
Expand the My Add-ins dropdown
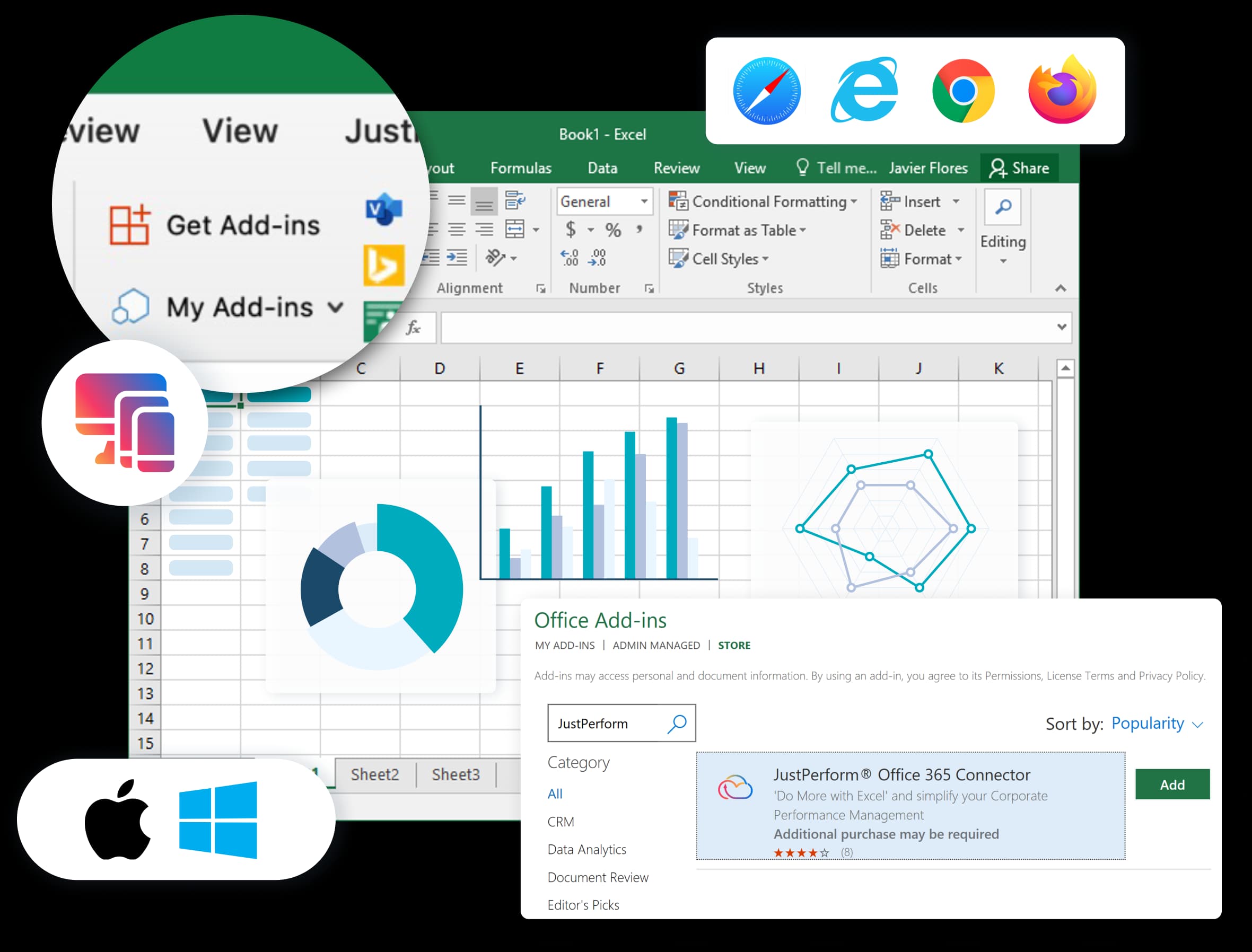[x=335, y=307]
